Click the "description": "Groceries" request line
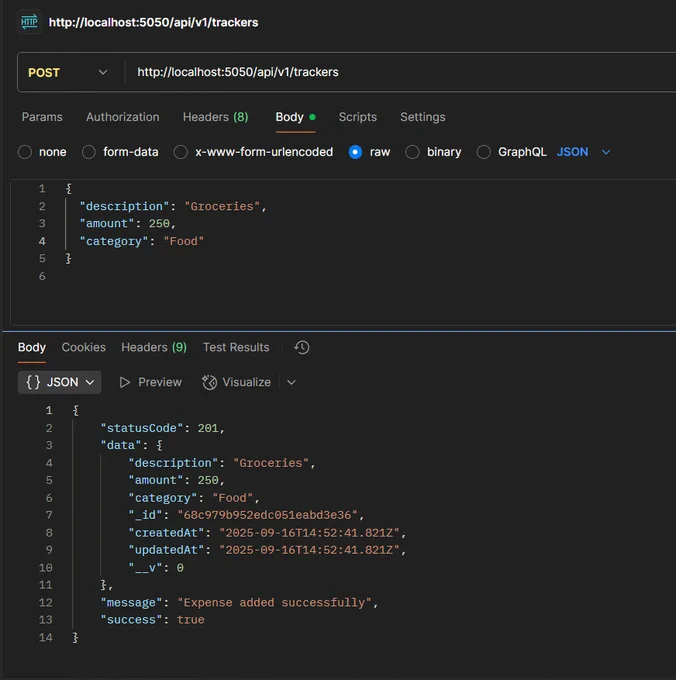 click(x=173, y=206)
